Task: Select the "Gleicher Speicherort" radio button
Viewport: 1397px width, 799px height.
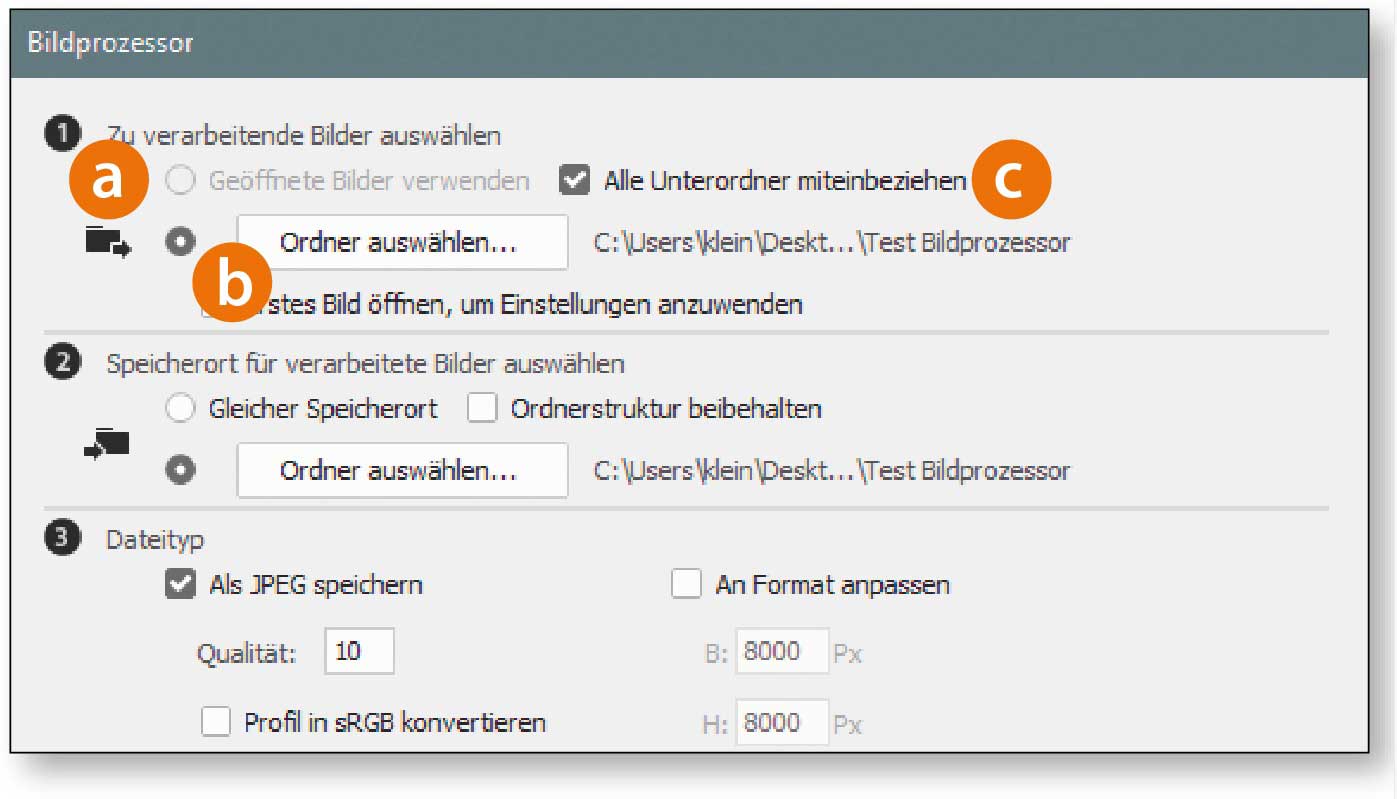Action: (181, 409)
